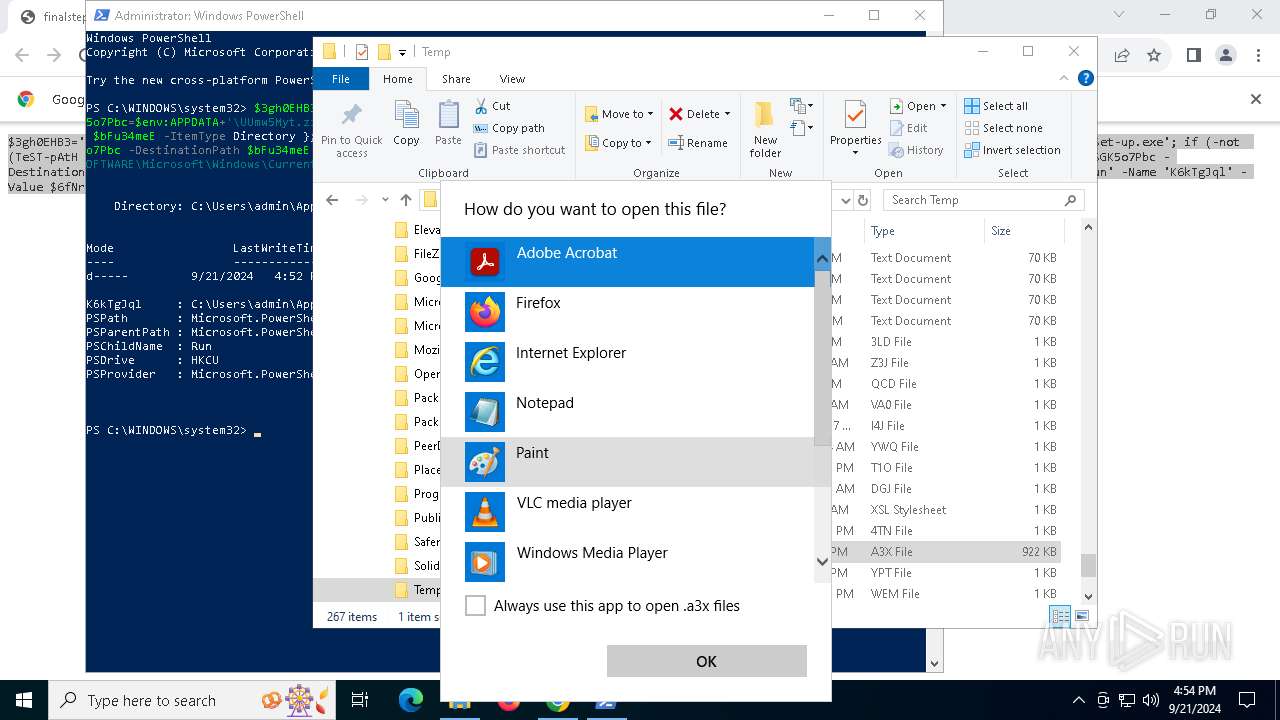Click the volume speaker tray icon
Screen dimensions: 1280x720
(x=1150, y=701)
